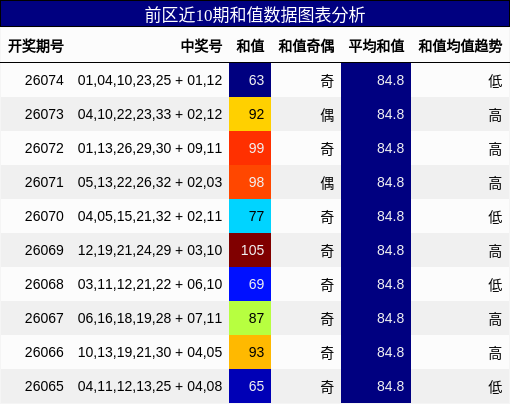
Task: Select issue number 26067
Action: tap(44, 318)
